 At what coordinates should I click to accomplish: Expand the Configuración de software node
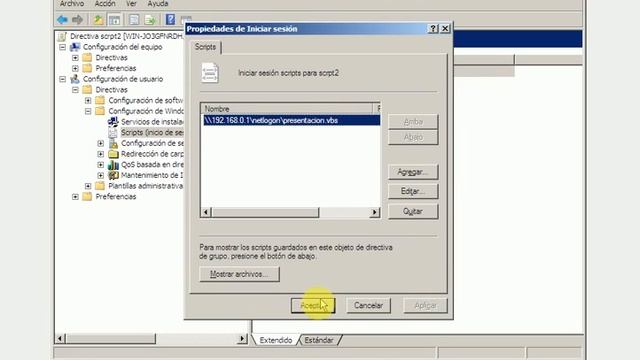pos(88,100)
